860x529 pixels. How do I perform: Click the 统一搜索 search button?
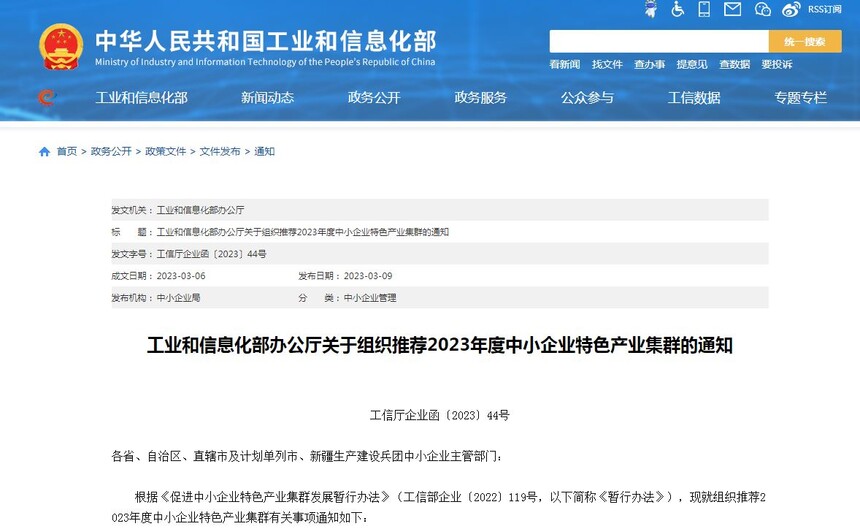point(805,42)
